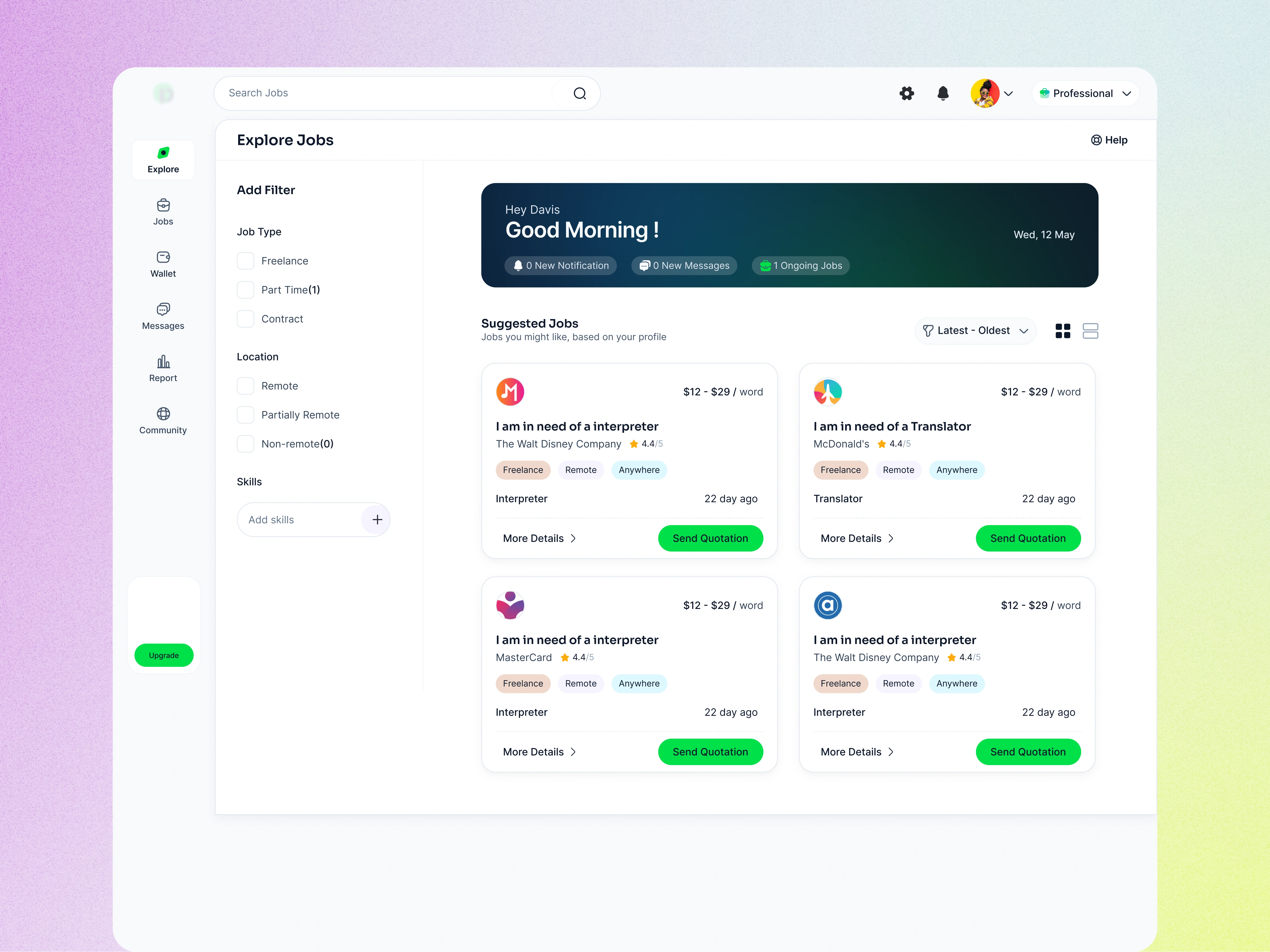Click the plus button to add skill
This screenshot has width=1270, height=952.
(377, 520)
